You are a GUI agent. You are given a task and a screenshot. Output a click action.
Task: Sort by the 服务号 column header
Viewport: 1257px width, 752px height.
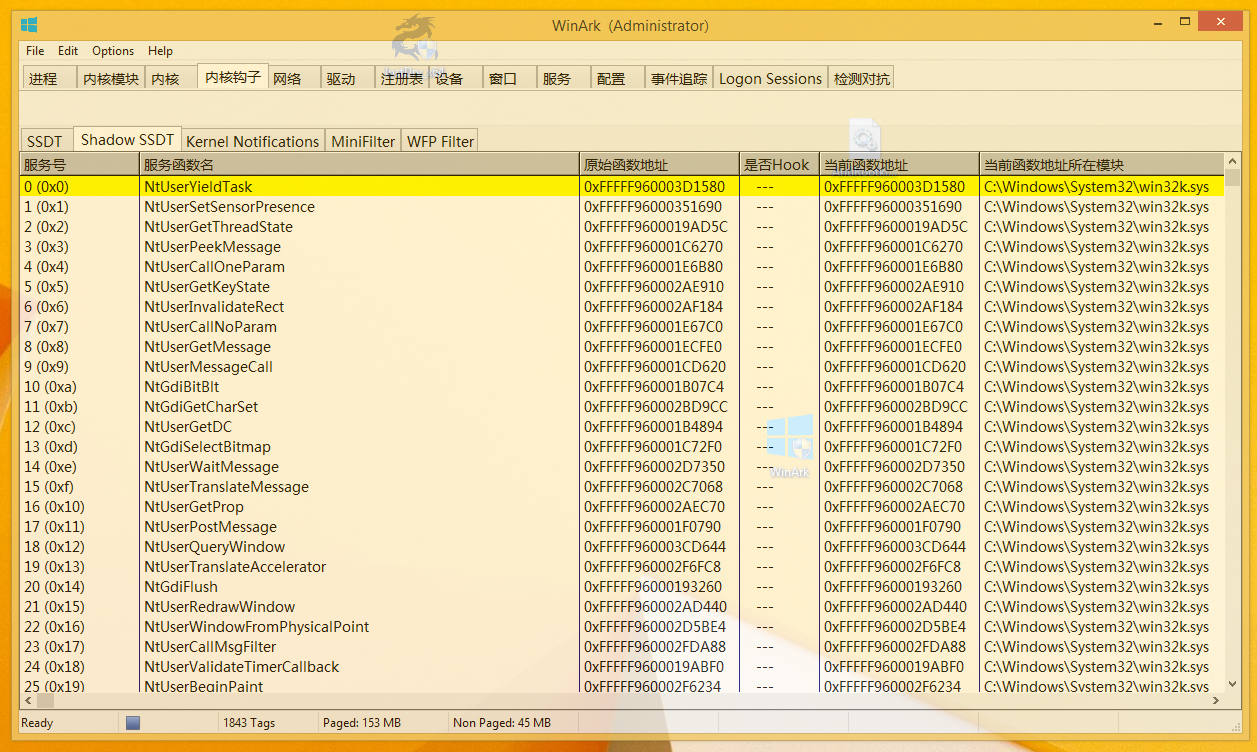pos(80,165)
